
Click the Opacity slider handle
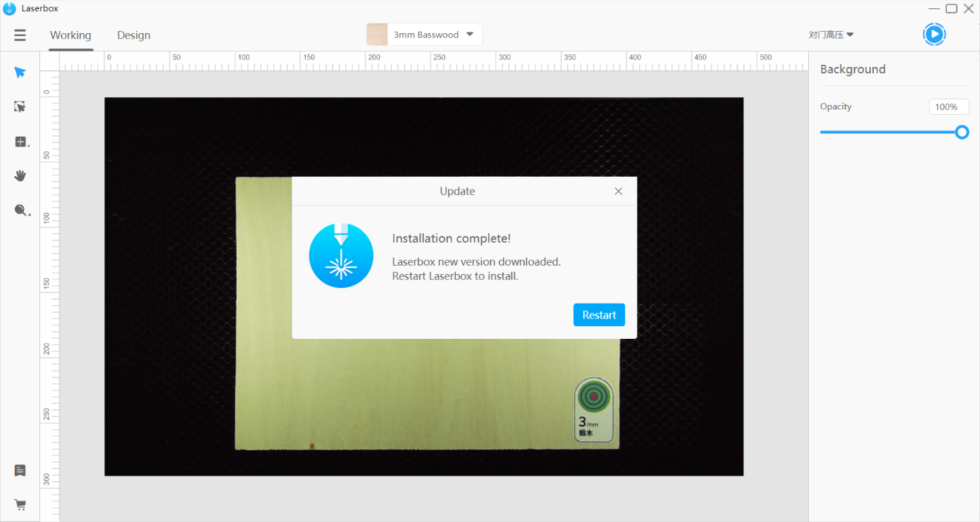point(962,132)
